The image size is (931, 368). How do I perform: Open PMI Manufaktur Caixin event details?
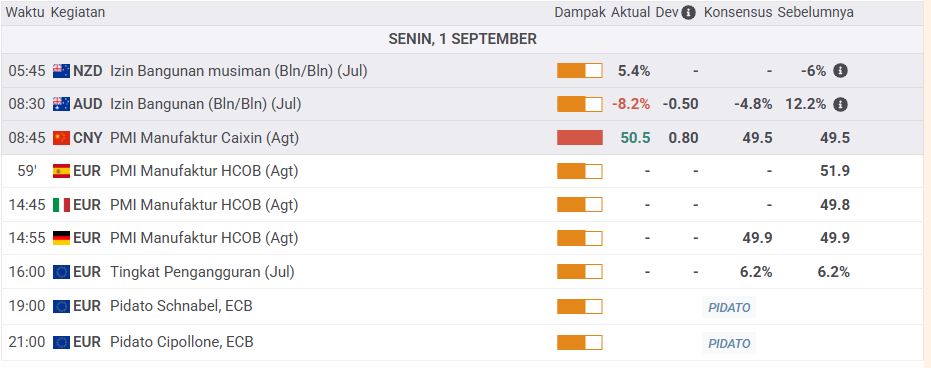205,138
